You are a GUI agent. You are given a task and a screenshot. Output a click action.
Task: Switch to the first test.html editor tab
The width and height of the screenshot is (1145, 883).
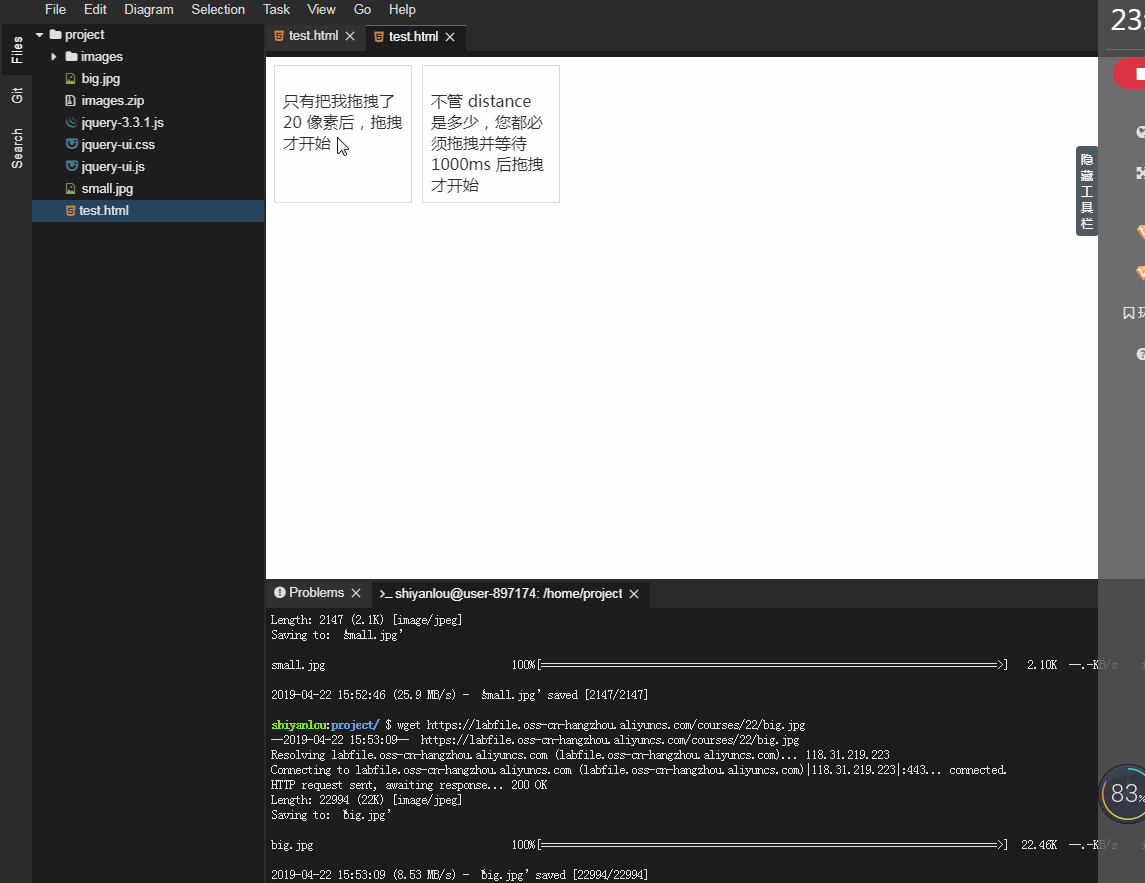point(313,36)
